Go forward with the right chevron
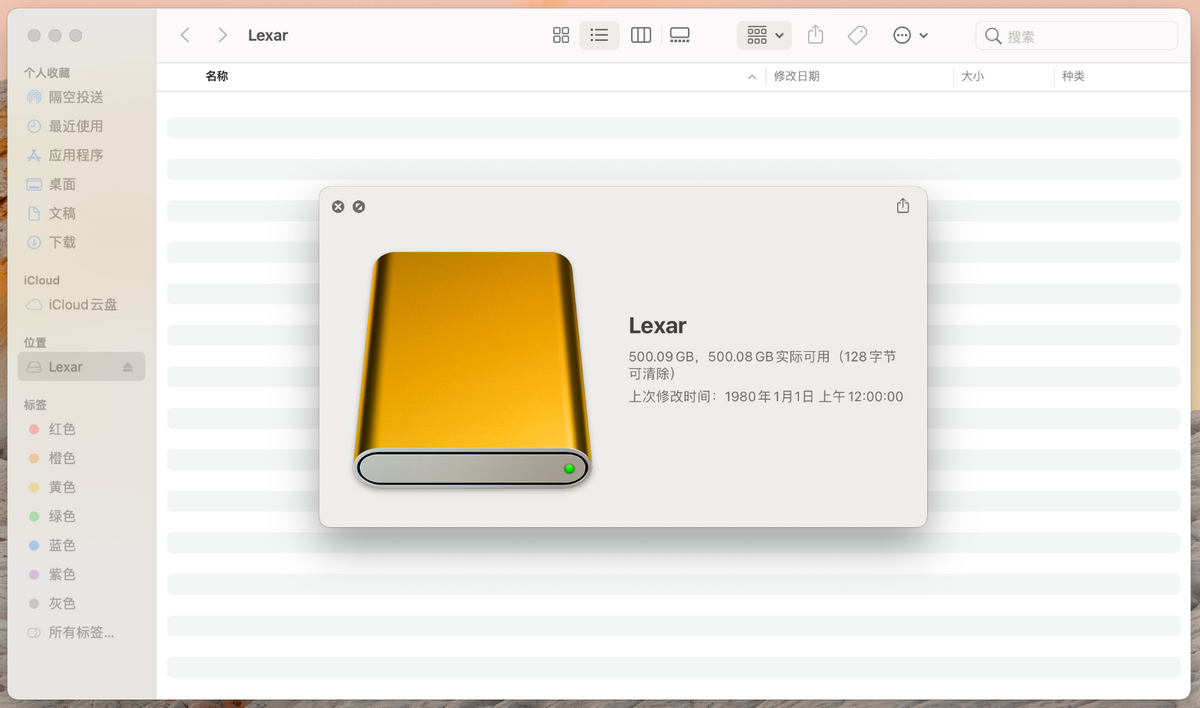Screen dimensions: 1200x708 click(x=222, y=35)
